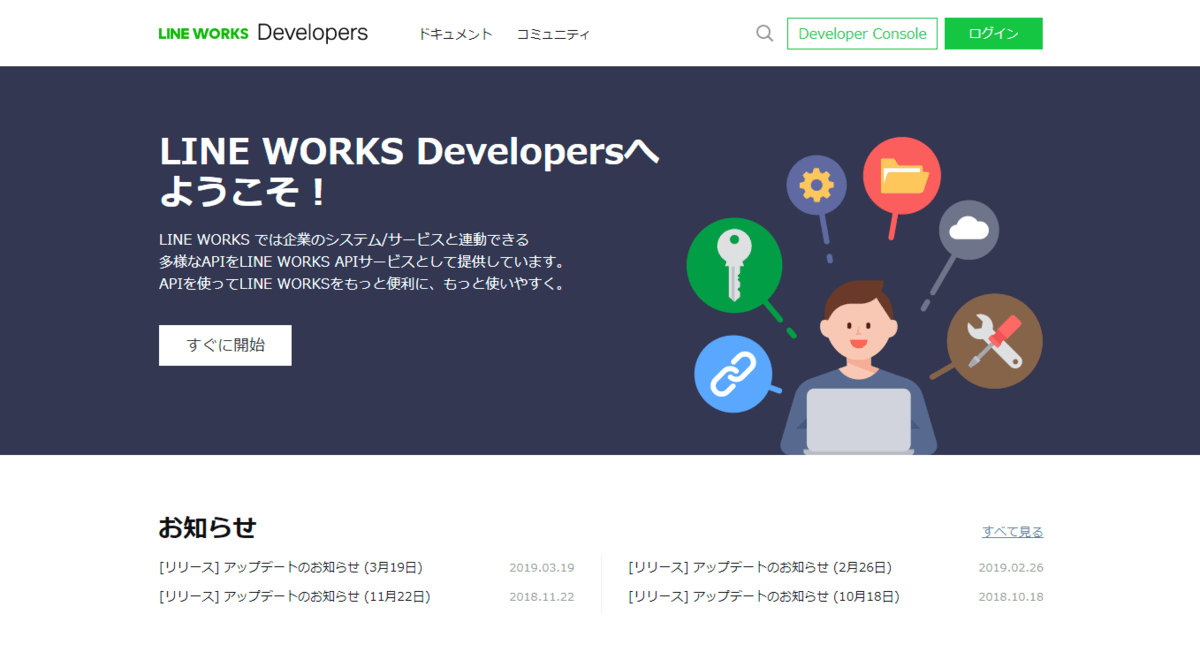Open the 2月26日 update notice
This screenshot has width=1200, height=652.
pyautogui.click(x=760, y=567)
